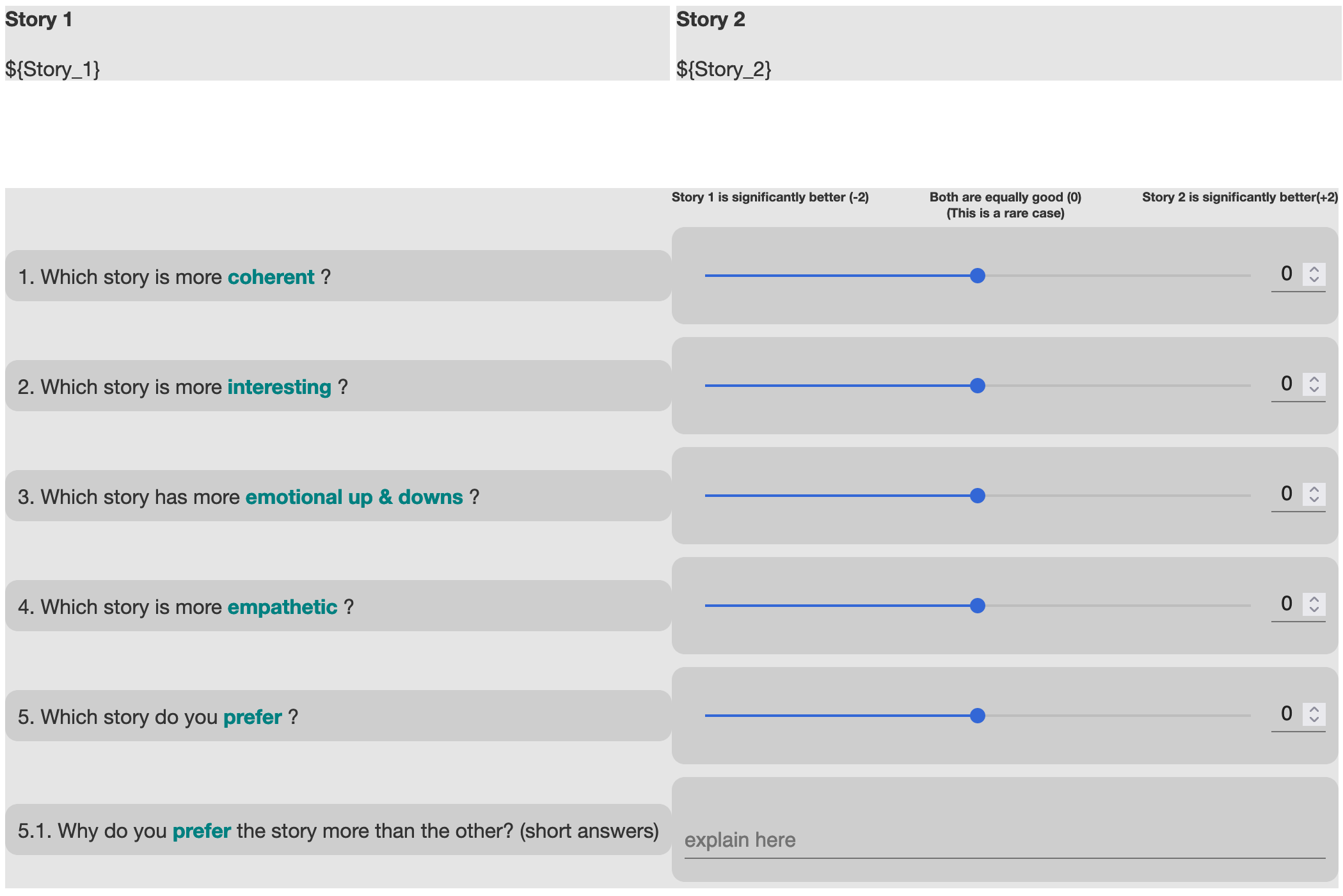Raise the empathetic score with up arrow
1343x896 pixels.
point(1314,599)
